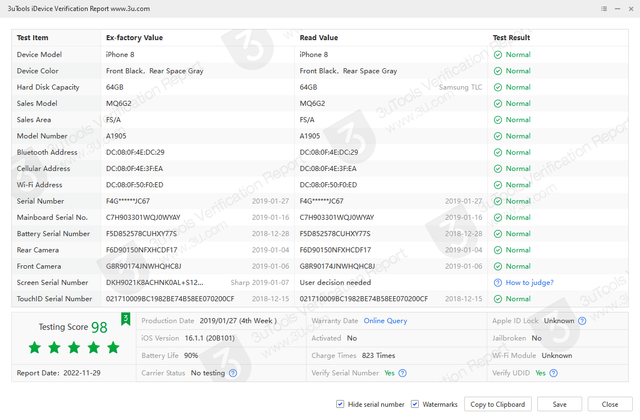Image resolution: width=640 pixels, height=420 pixels.
Task: Click Ex-factory mainboard serial C7H903301WQJ0WYAY
Action: tap(143, 218)
